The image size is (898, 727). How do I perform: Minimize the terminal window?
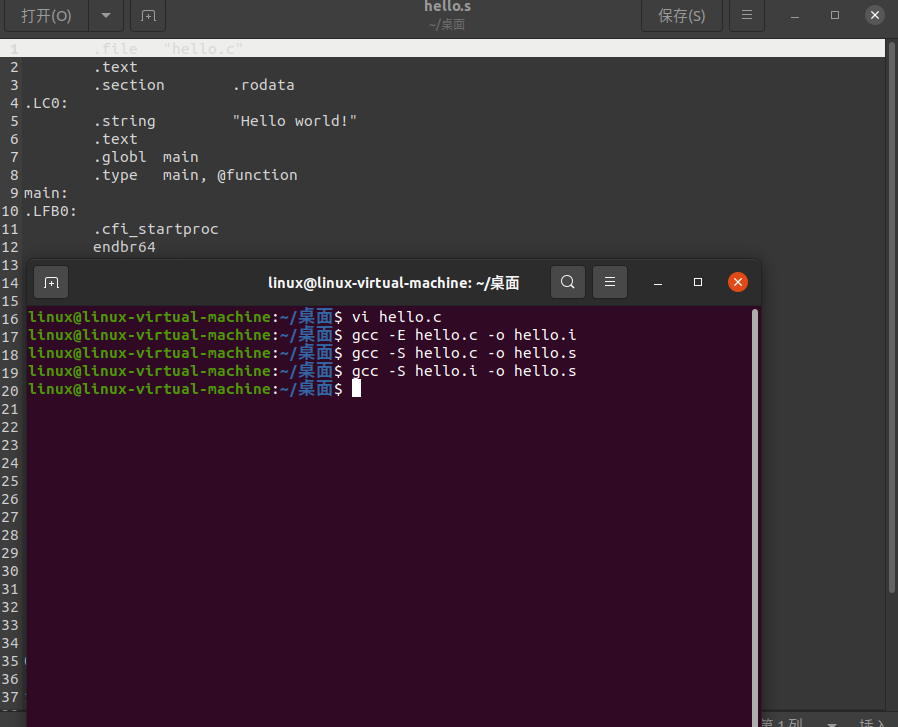tap(657, 282)
